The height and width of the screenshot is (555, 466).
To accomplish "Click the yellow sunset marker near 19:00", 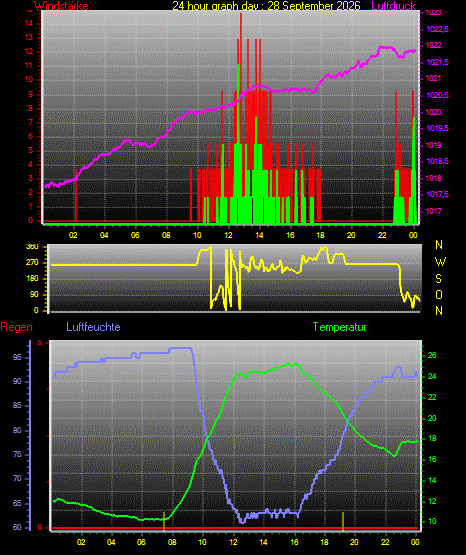I will (x=343, y=521).
